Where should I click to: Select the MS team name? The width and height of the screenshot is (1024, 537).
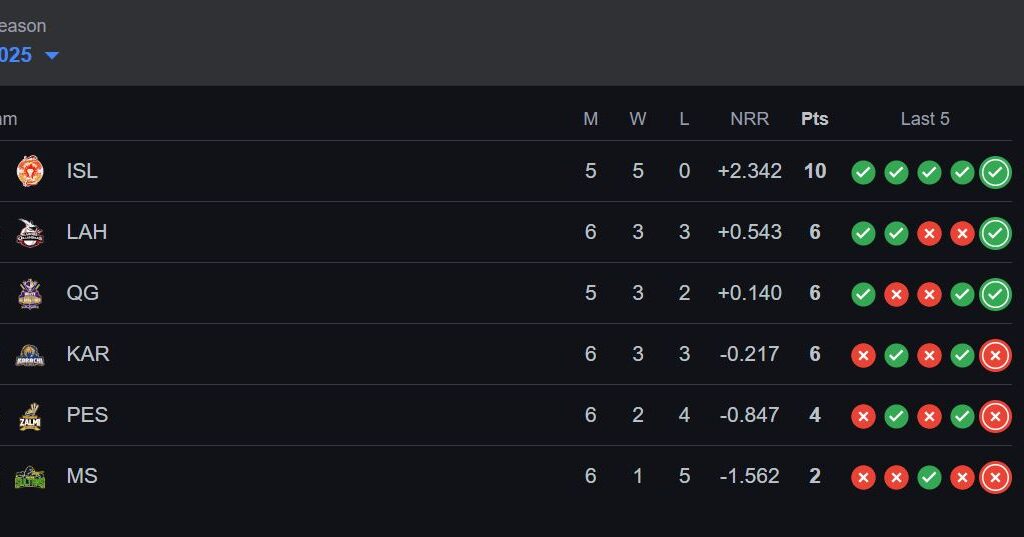tap(82, 476)
